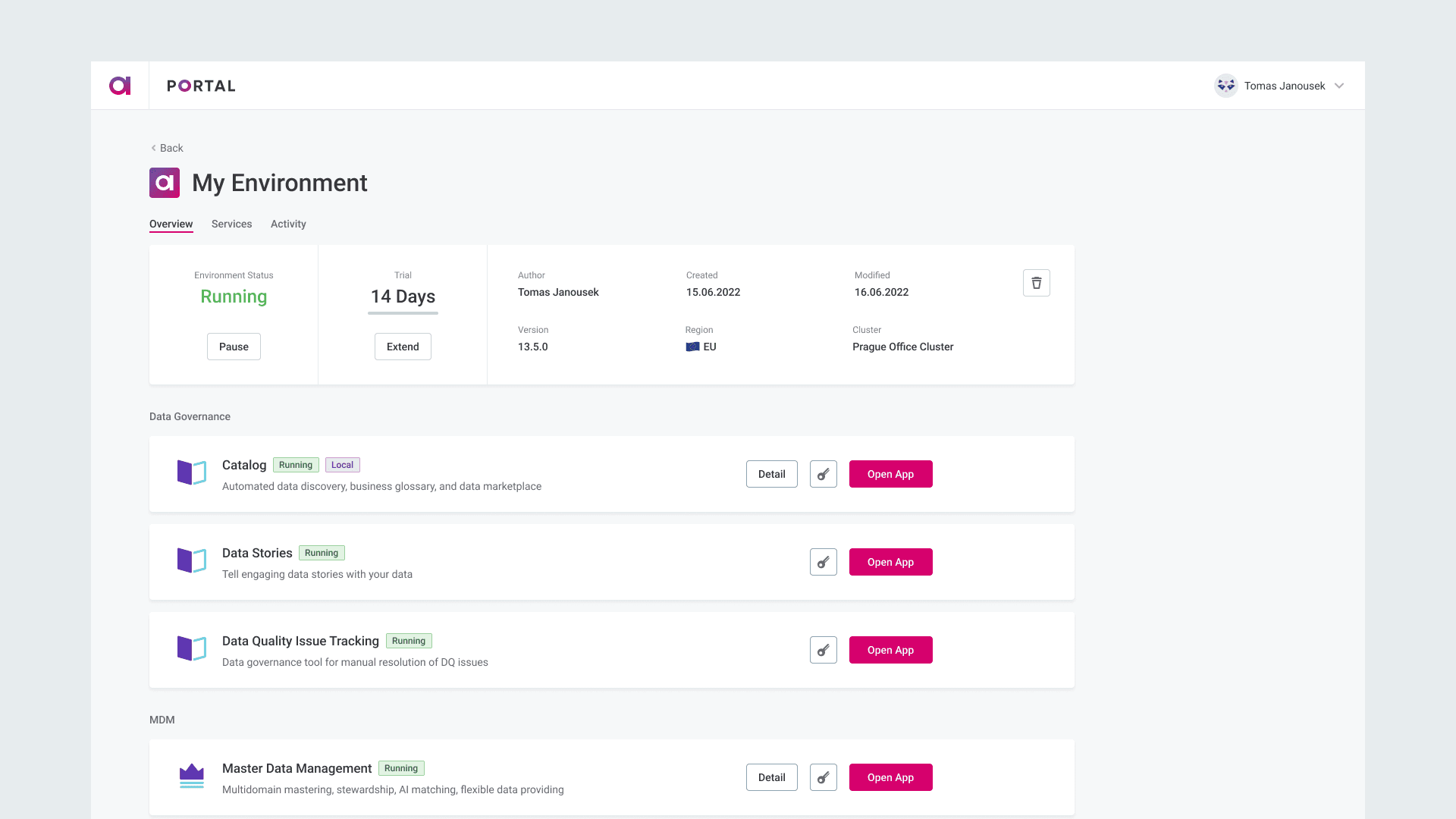The height and width of the screenshot is (819, 1456).
Task: Select the Overview tab
Action: click(171, 224)
